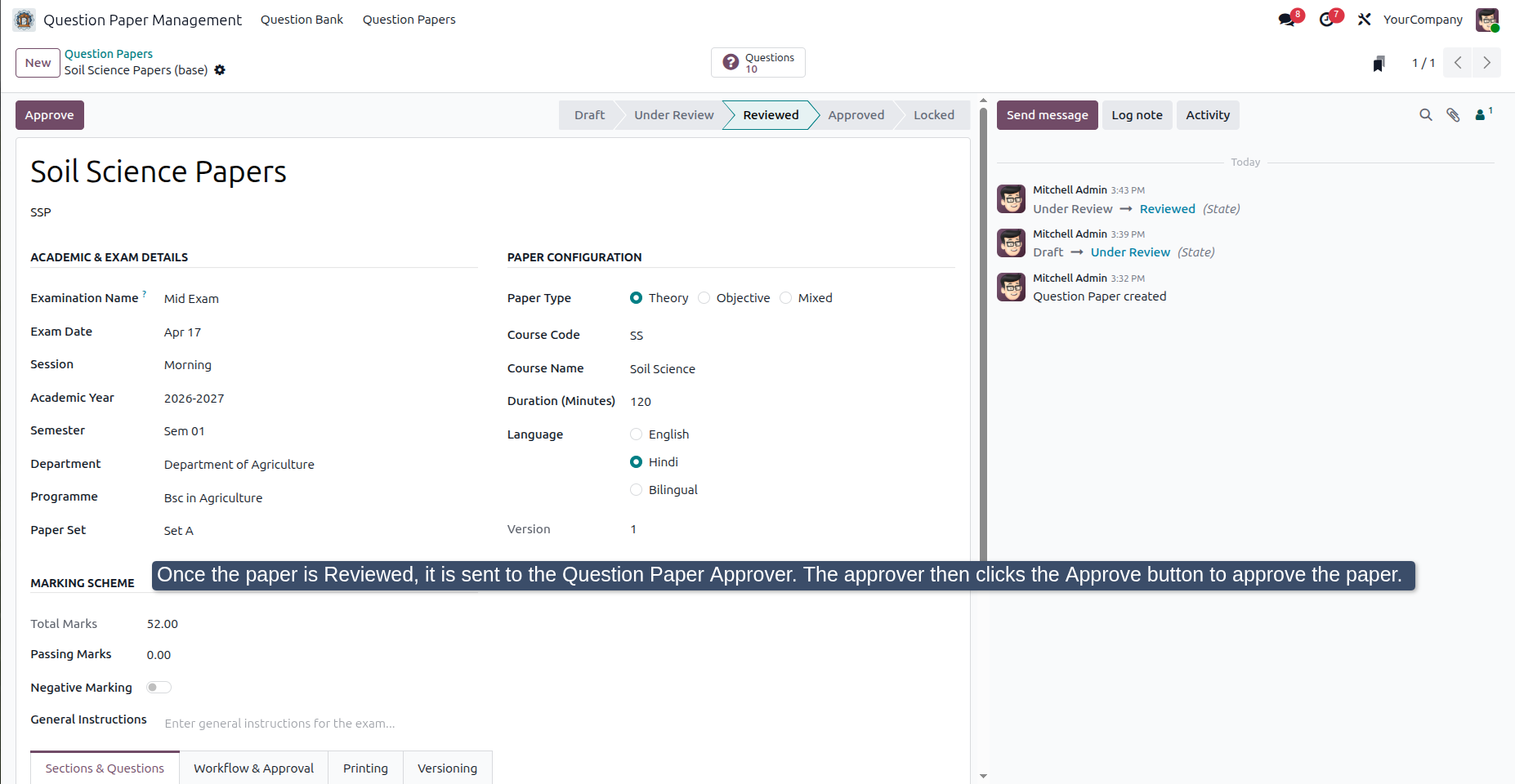Click the General Instructions input field
The image size is (1515, 784).
point(559,724)
